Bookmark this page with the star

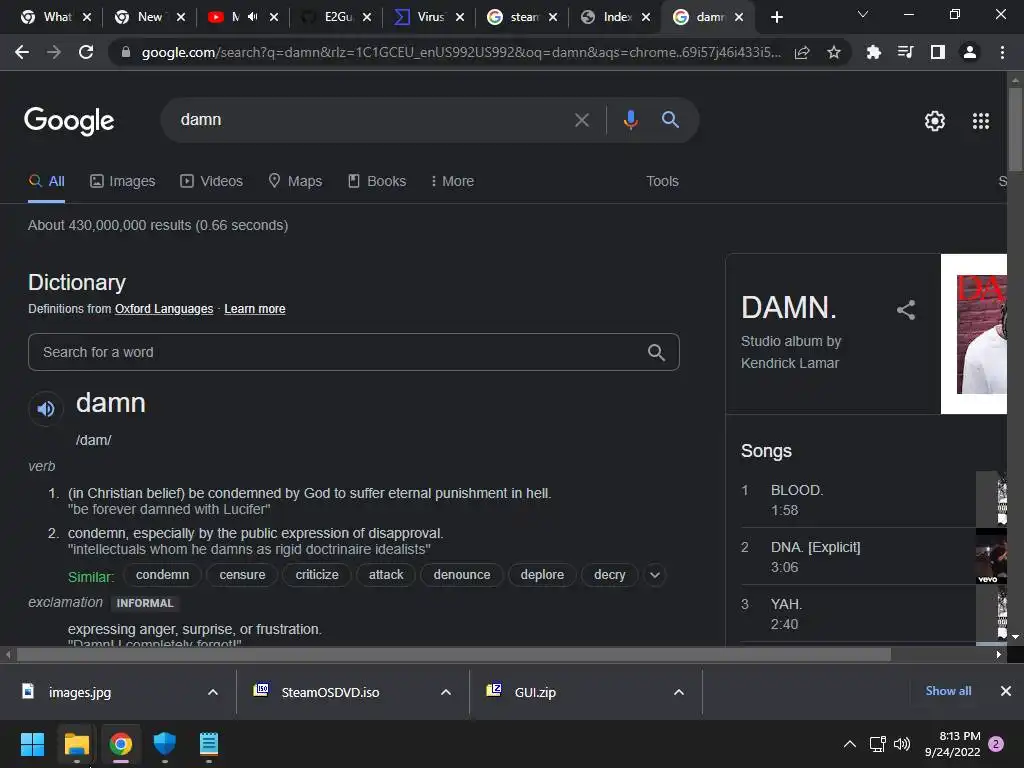[834, 52]
